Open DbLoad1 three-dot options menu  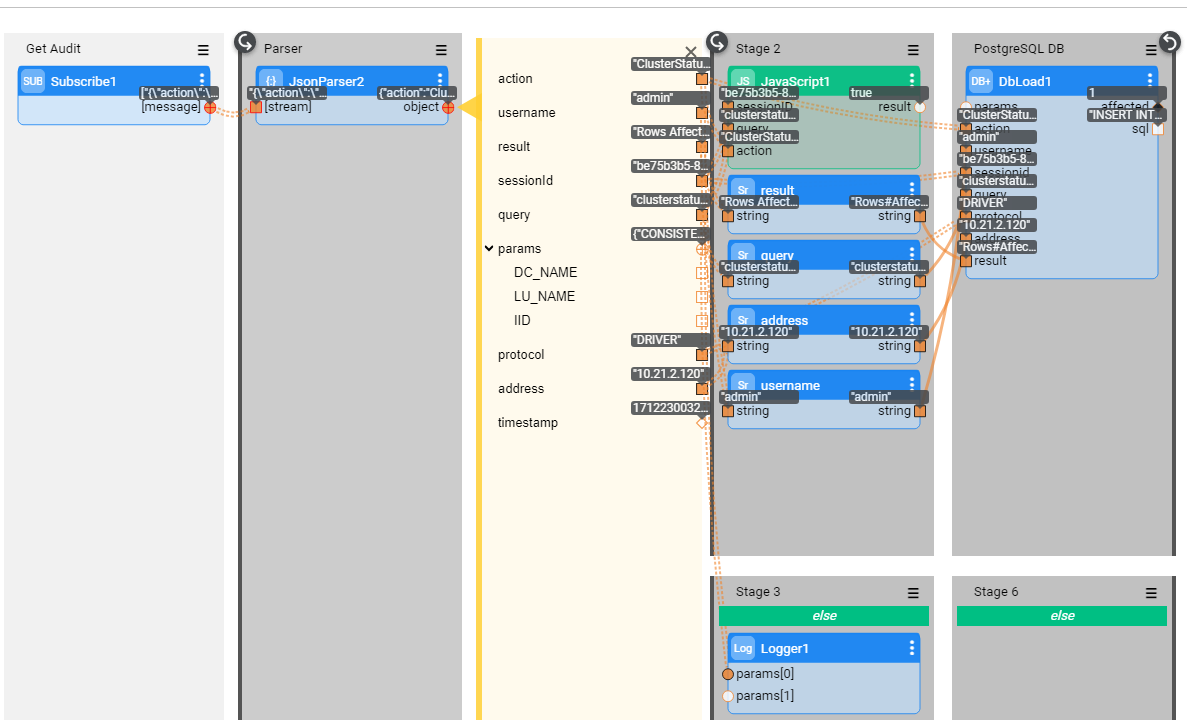tap(1150, 80)
